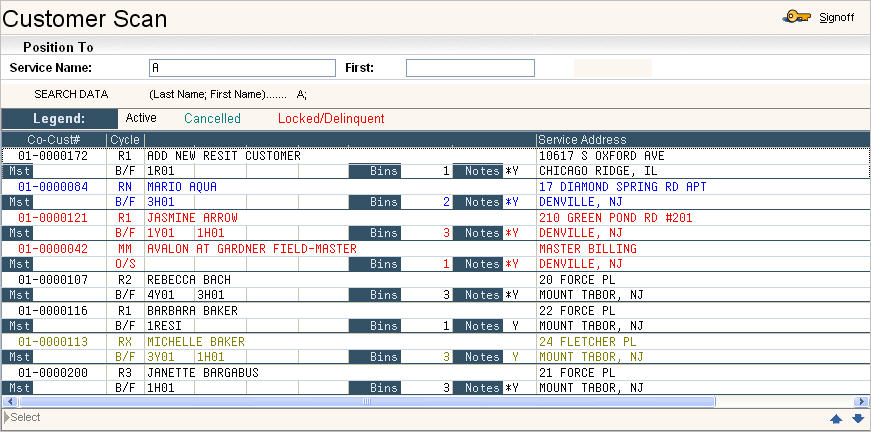Open Notes for JASMINE ARROW
Viewport: 871px width, 432px height.
tap(478, 233)
